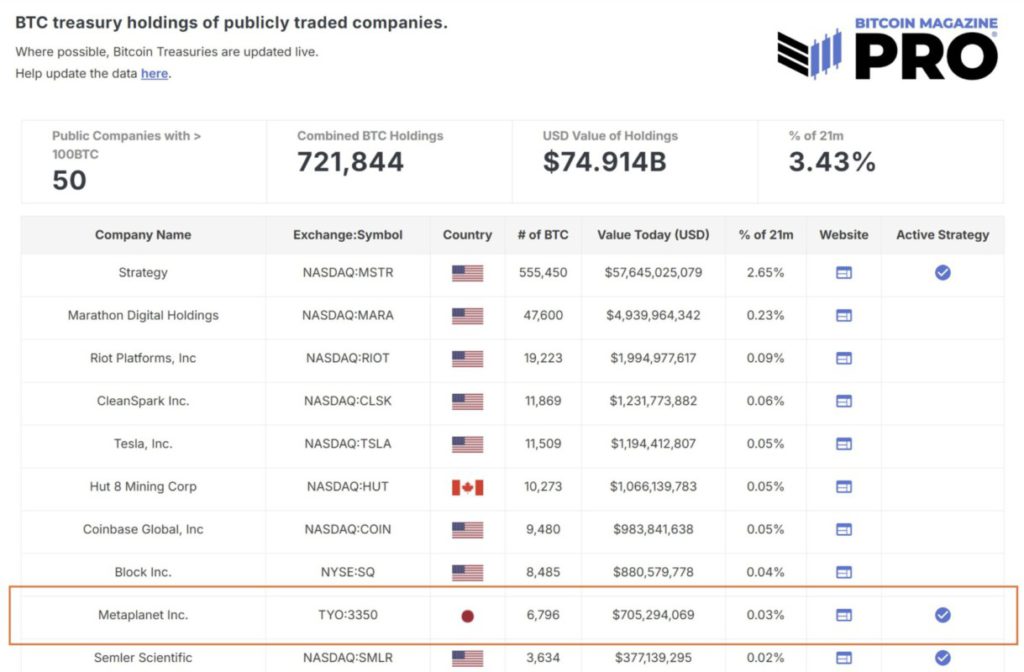Open Coinbase Global website icon

pos(844,529)
